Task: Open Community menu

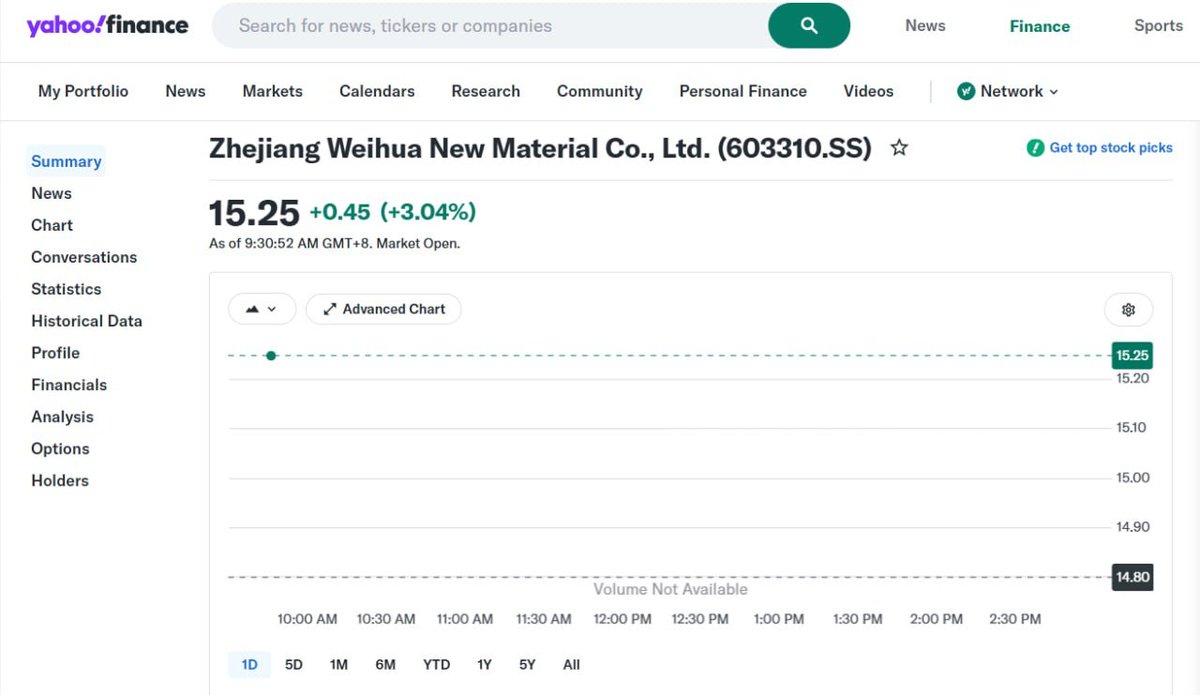Action: [x=600, y=91]
